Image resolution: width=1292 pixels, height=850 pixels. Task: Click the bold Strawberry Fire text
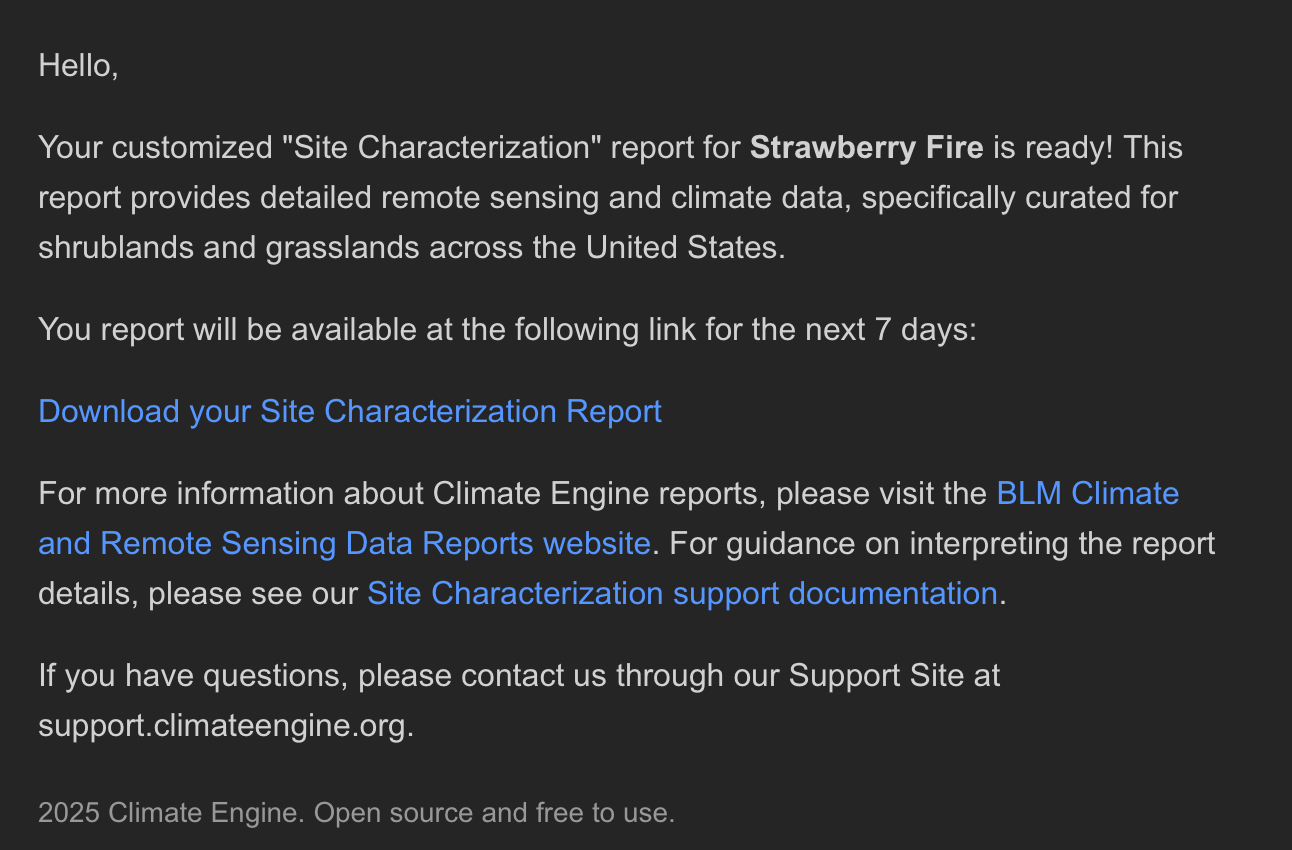tap(866, 148)
